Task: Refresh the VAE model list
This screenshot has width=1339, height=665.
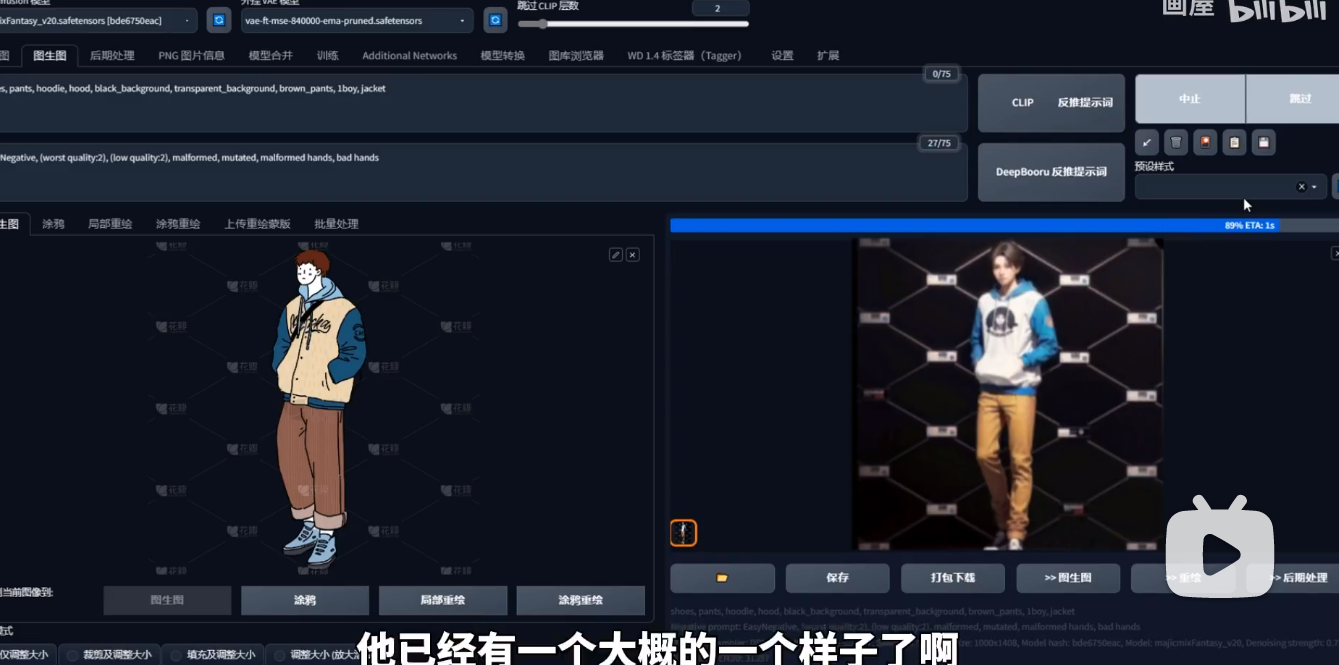Action: [495, 20]
